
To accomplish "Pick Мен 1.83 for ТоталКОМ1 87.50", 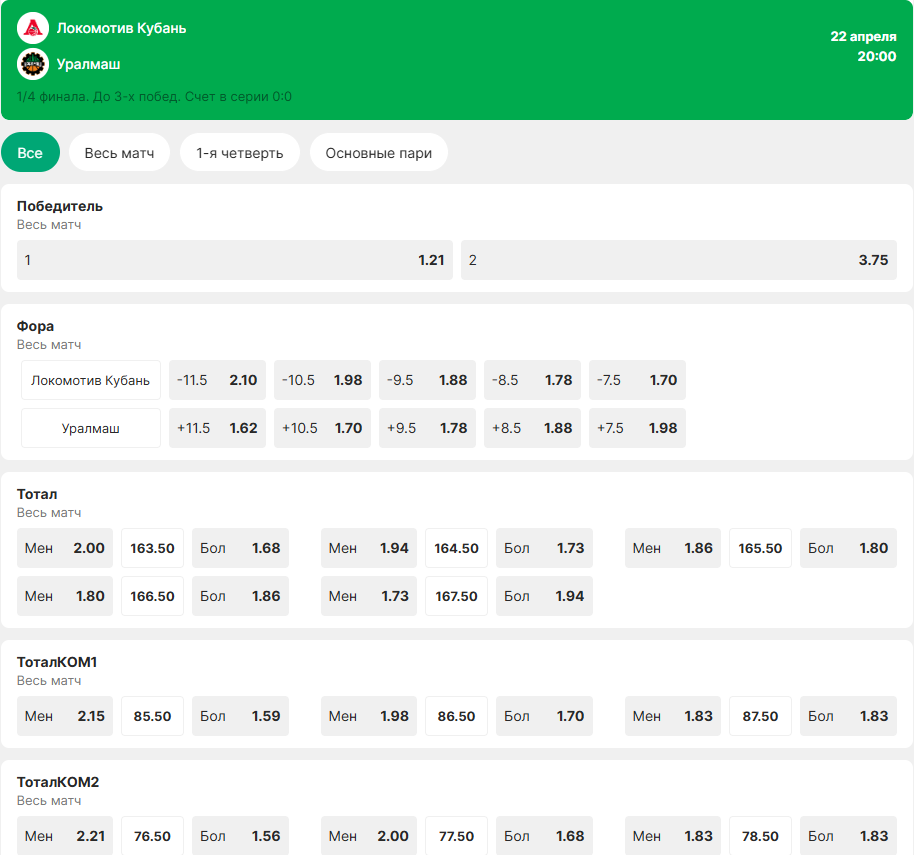I will click(673, 716).
